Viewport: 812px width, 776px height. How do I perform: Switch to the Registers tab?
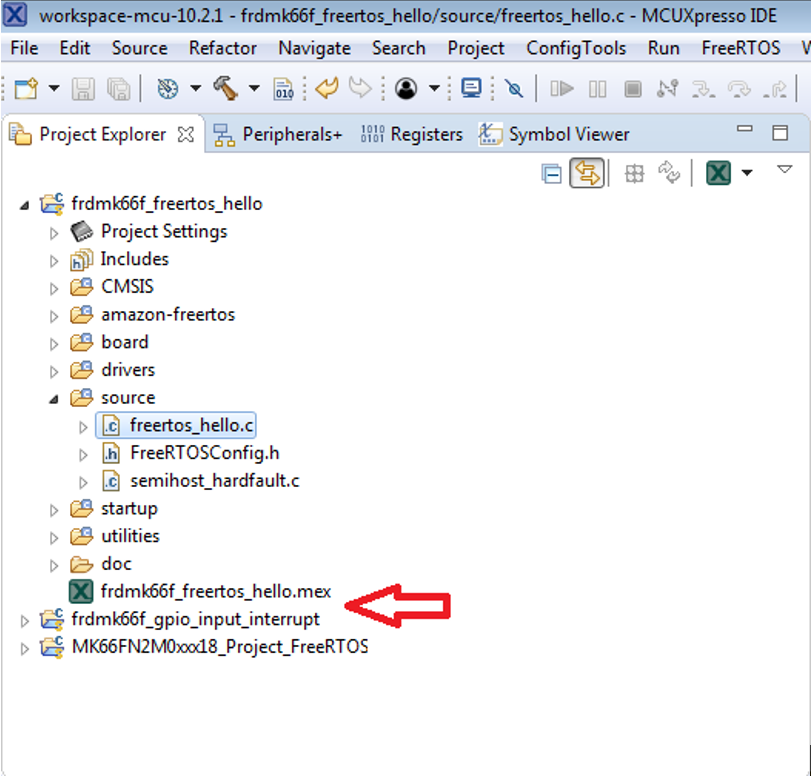[x=412, y=135]
